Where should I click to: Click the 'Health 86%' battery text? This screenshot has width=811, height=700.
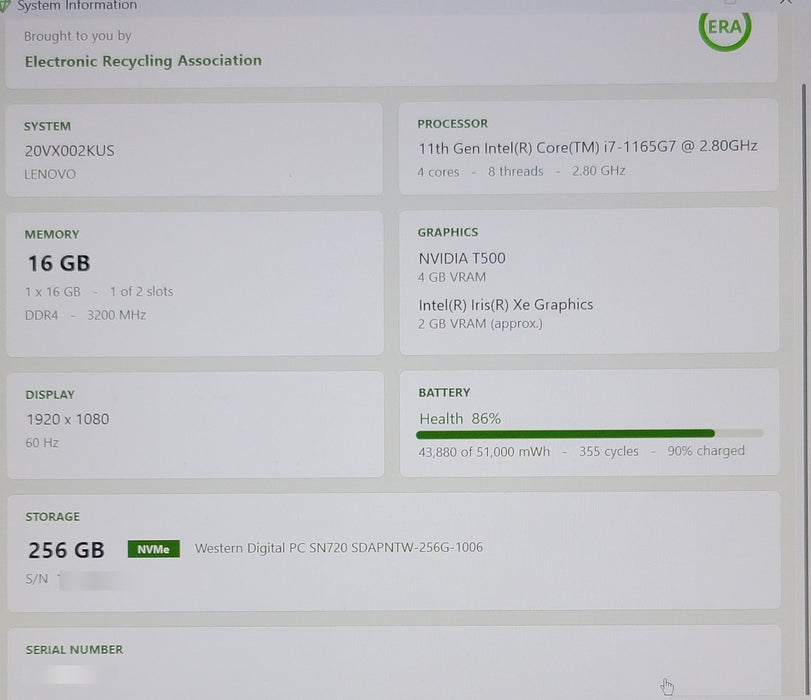[x=460, y=419]
